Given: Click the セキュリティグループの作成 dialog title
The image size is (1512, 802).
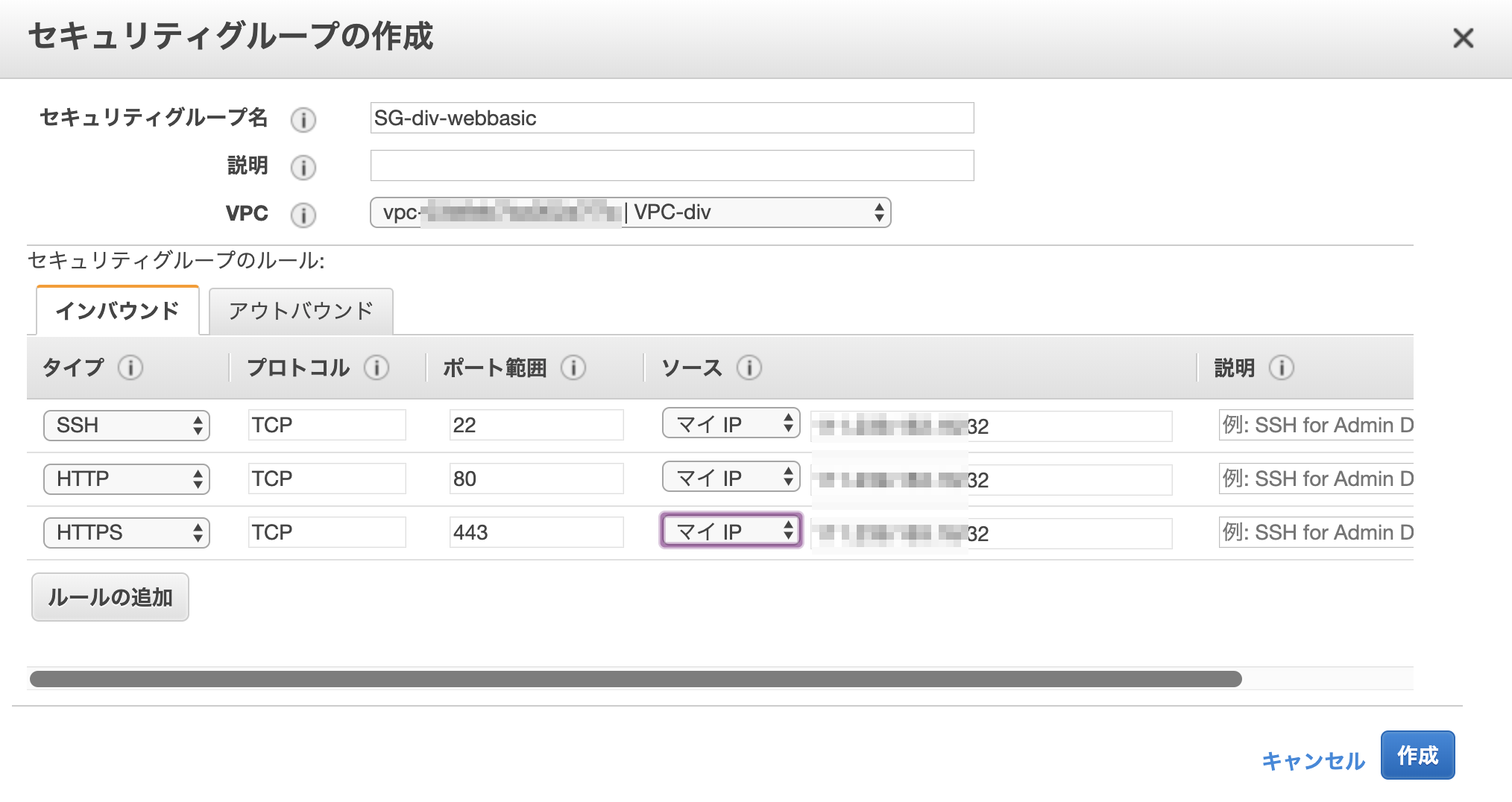Looking at the screenshot, I should click(x=231, y=36).
